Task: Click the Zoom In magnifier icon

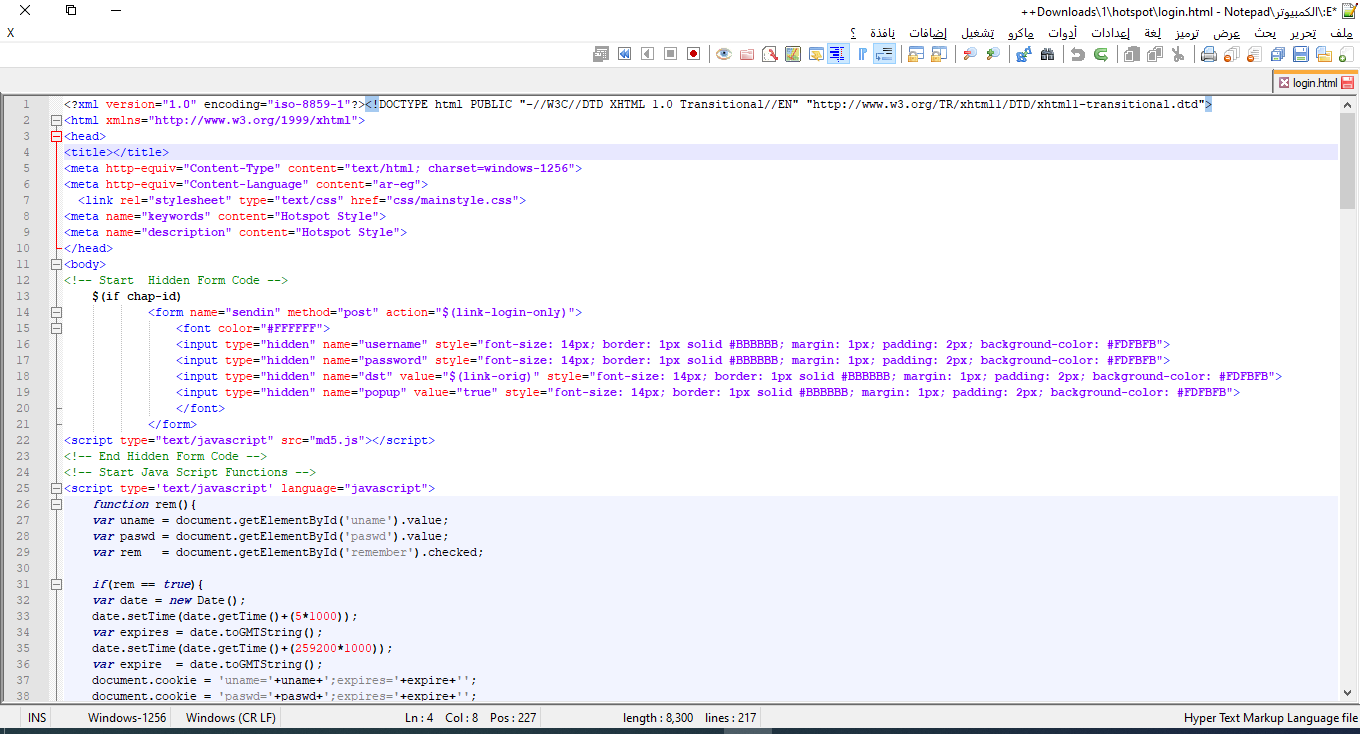Action: [992, 54]
